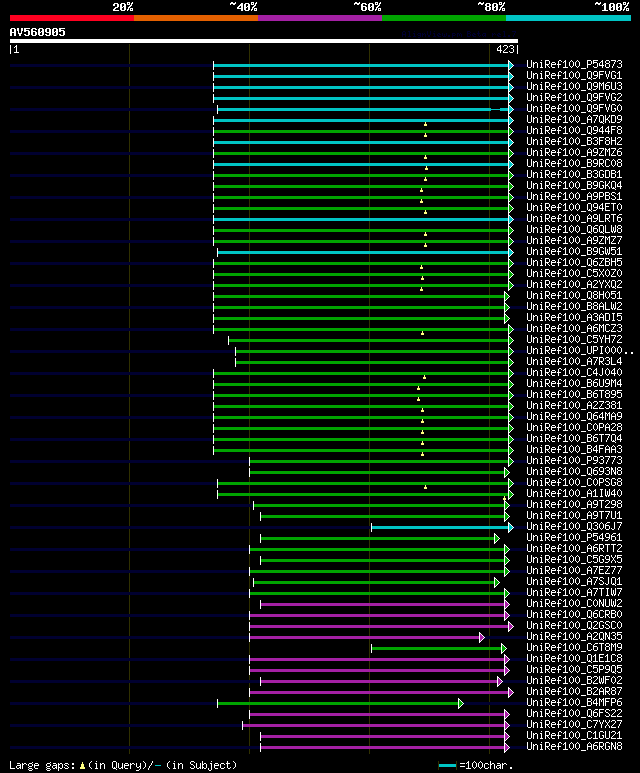Click the green alignment bar for UniRef100_B4MFP6
Image resolution: width=640 pixels, height=773 pixels.
pos(340,703)
